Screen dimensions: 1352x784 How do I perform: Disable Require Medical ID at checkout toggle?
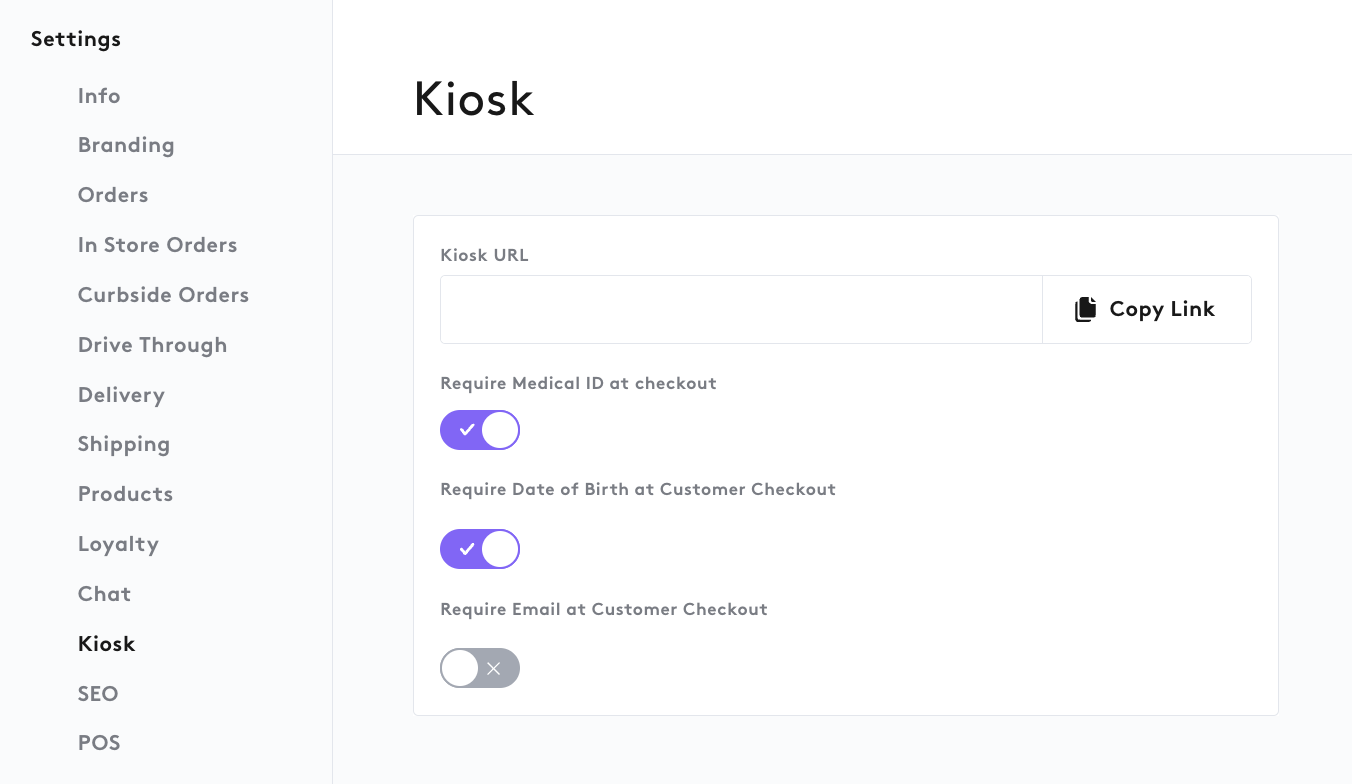coord(480,430)
